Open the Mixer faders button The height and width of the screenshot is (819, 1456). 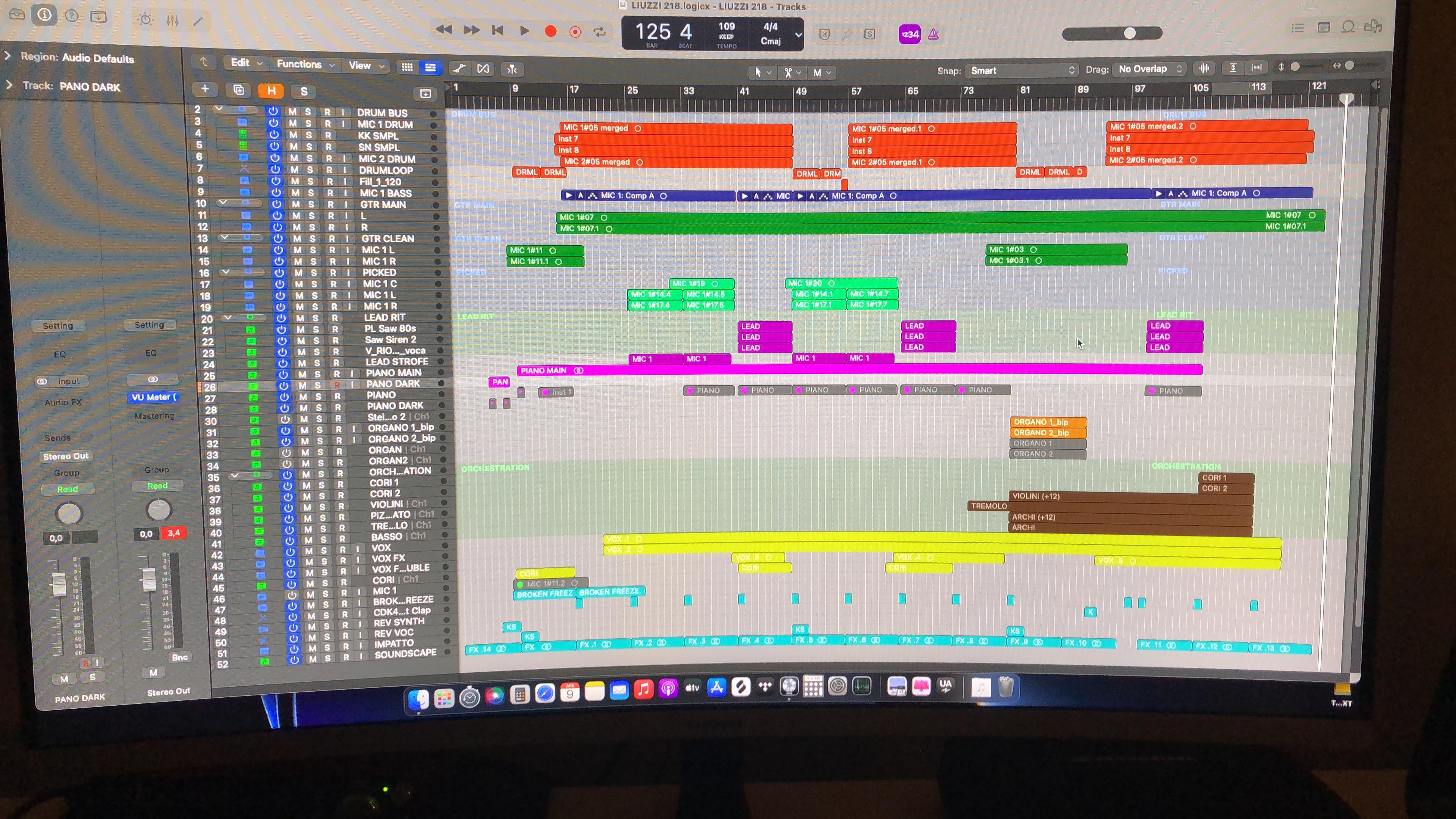(x=173, y=21)
